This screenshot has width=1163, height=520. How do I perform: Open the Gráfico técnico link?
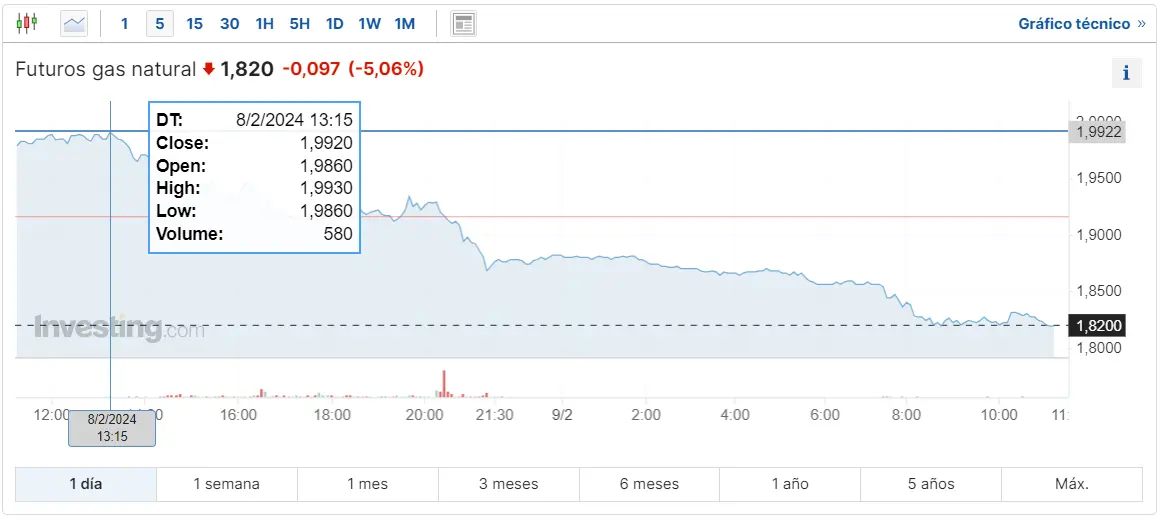pos(1074,24)
